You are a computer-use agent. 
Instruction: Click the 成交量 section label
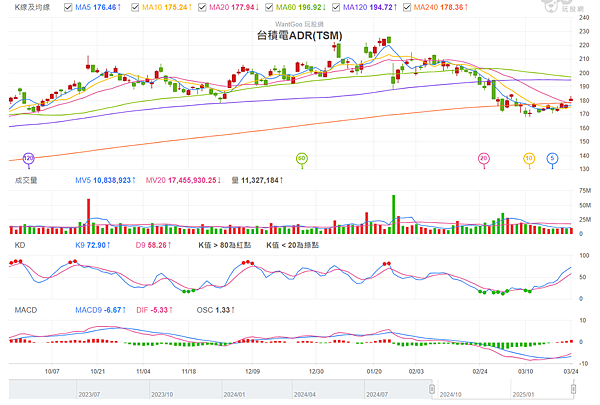[26, 180]
